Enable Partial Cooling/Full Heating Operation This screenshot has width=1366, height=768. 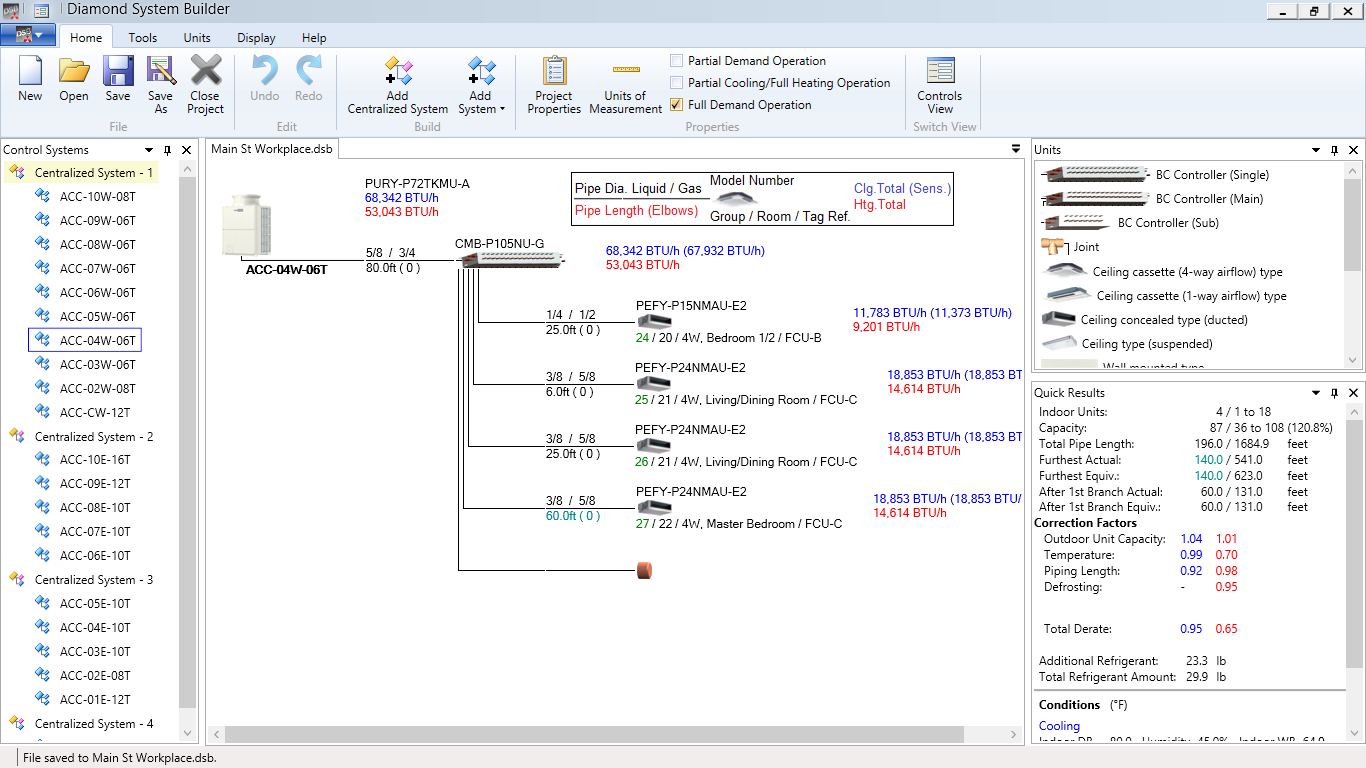point(675,82)
